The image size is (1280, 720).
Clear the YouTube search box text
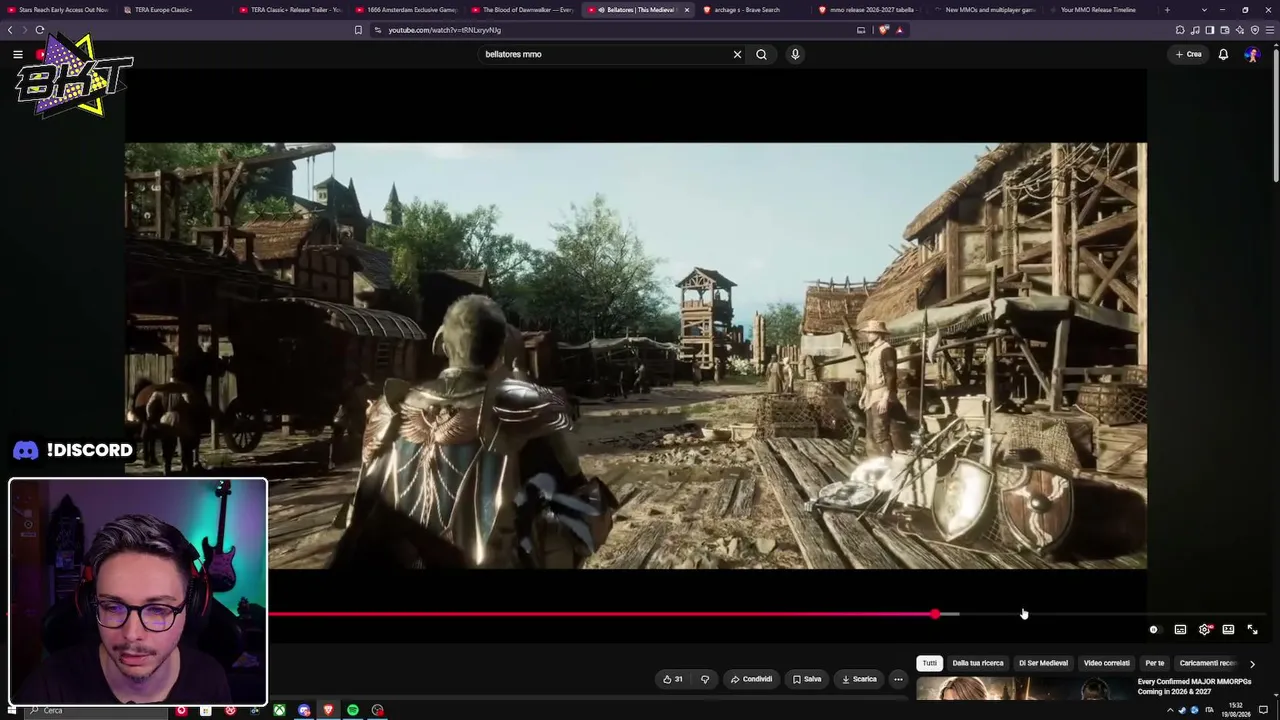(x=737, y=54)
